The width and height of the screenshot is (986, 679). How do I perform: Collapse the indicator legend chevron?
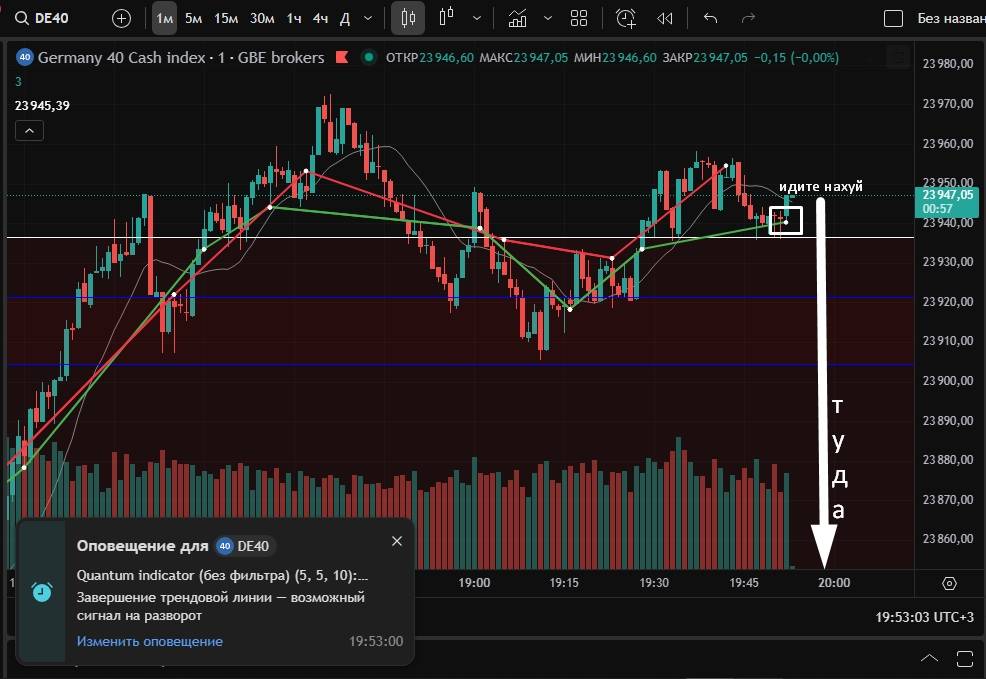(x=29, y=130)
